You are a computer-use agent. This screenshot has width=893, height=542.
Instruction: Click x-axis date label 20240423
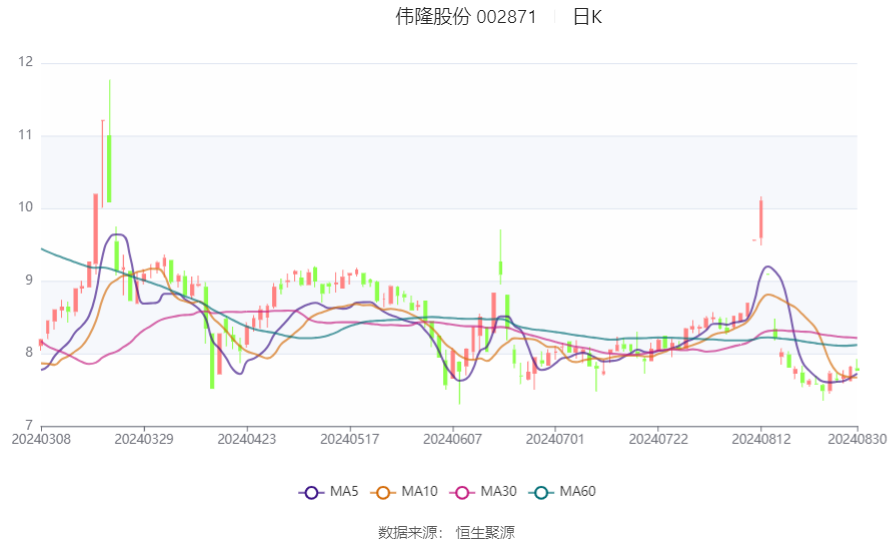247,440
